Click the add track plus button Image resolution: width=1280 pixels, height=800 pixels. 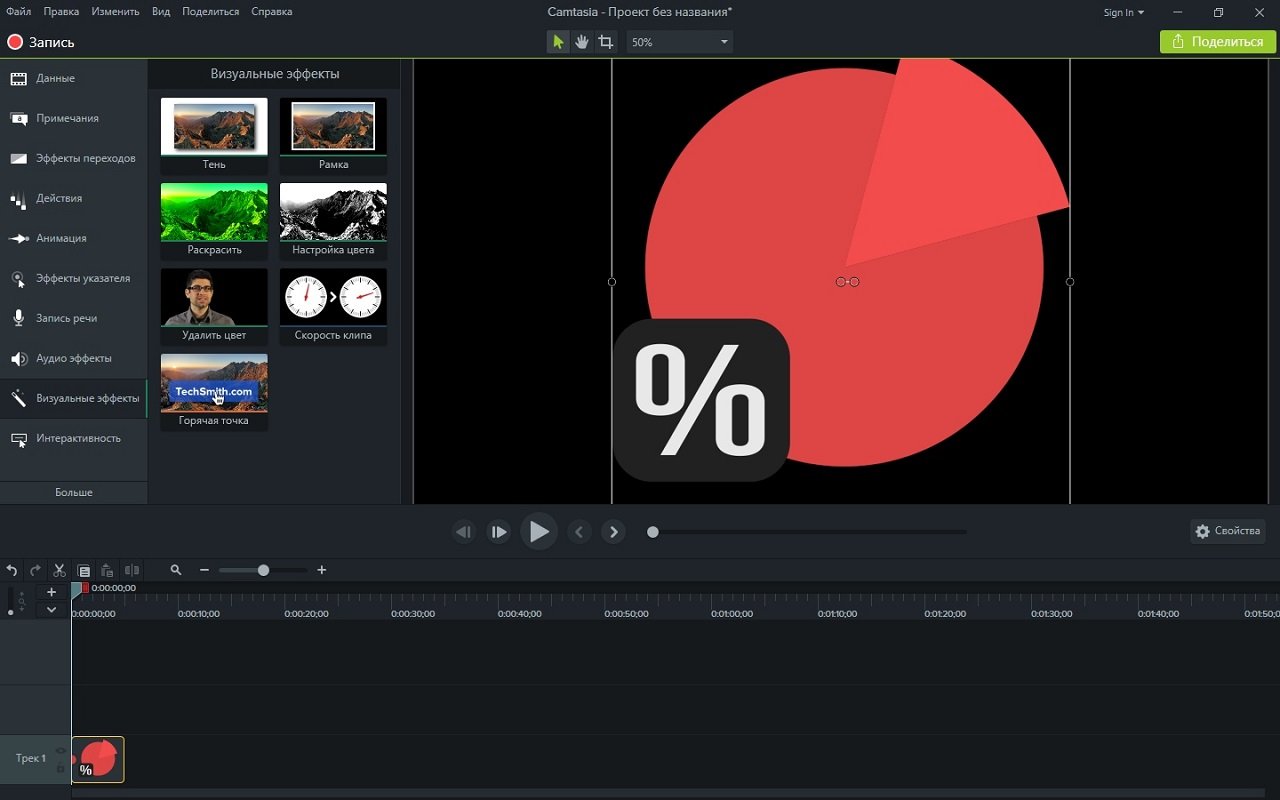point(51,592)
